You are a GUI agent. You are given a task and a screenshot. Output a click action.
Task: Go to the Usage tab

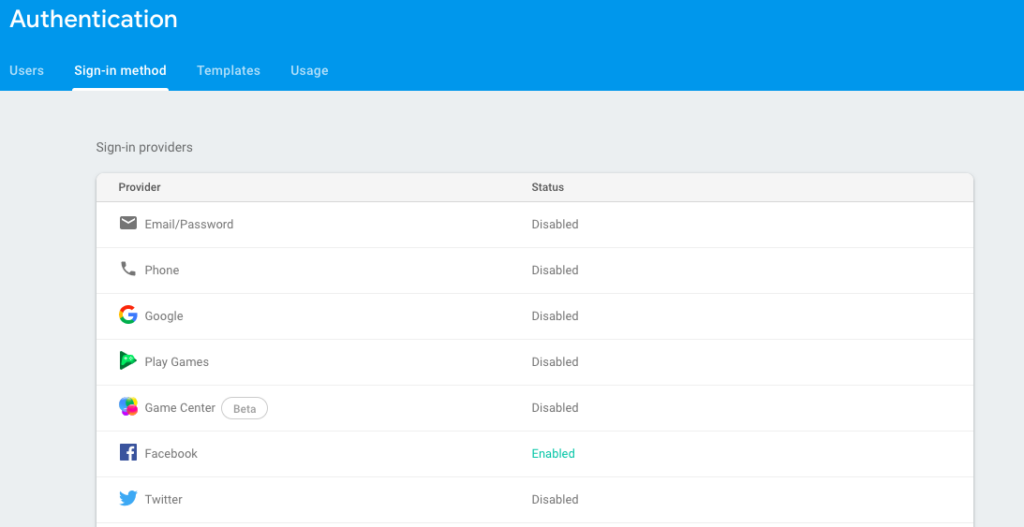[x=310, y=71]
